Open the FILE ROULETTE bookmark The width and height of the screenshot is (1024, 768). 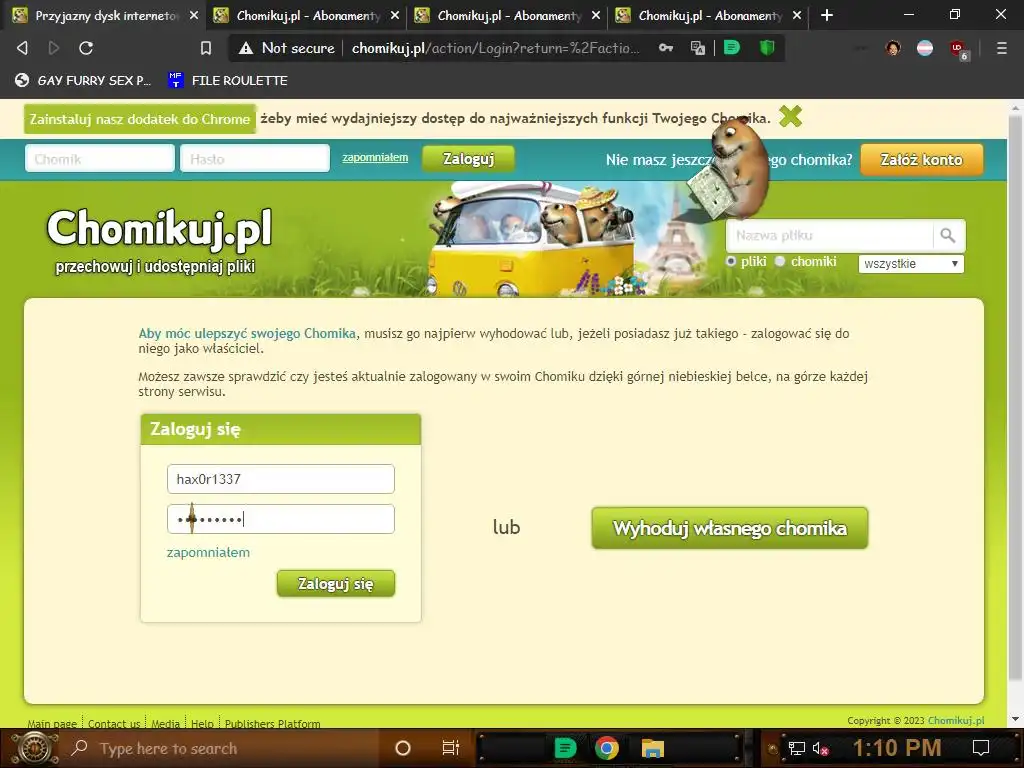227,80
